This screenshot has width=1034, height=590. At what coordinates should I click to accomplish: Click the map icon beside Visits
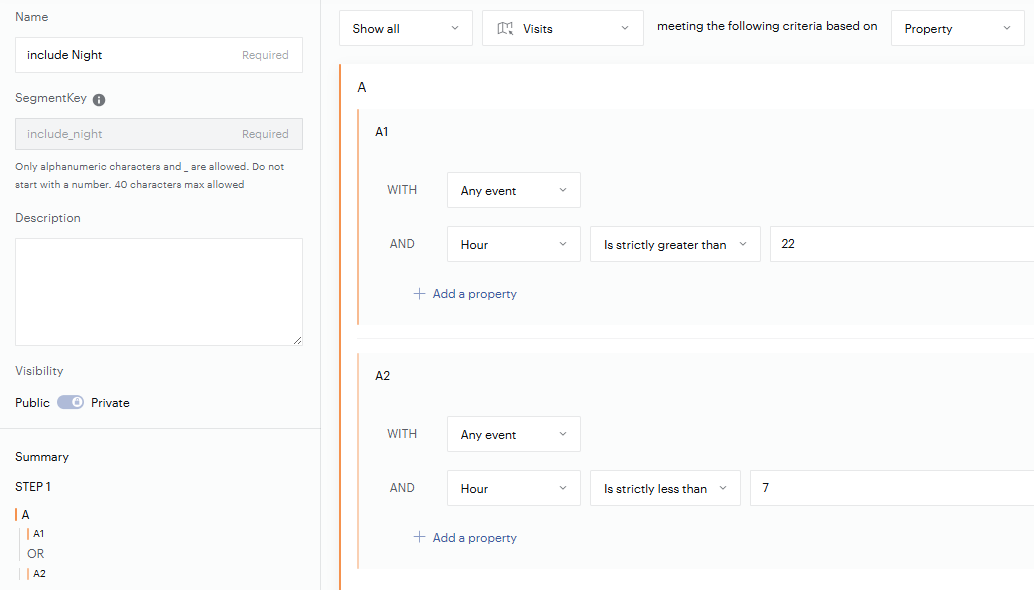505,29
